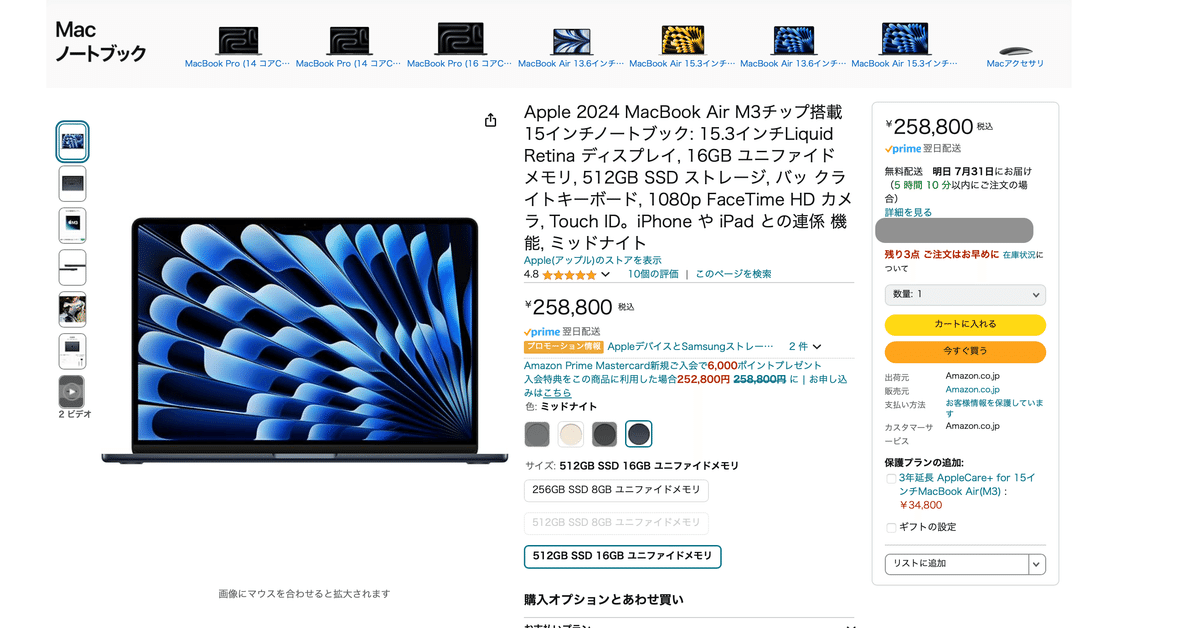
Task: Select the first product thumbnail image
Action: pyautogui.click(x=72, y=142)
